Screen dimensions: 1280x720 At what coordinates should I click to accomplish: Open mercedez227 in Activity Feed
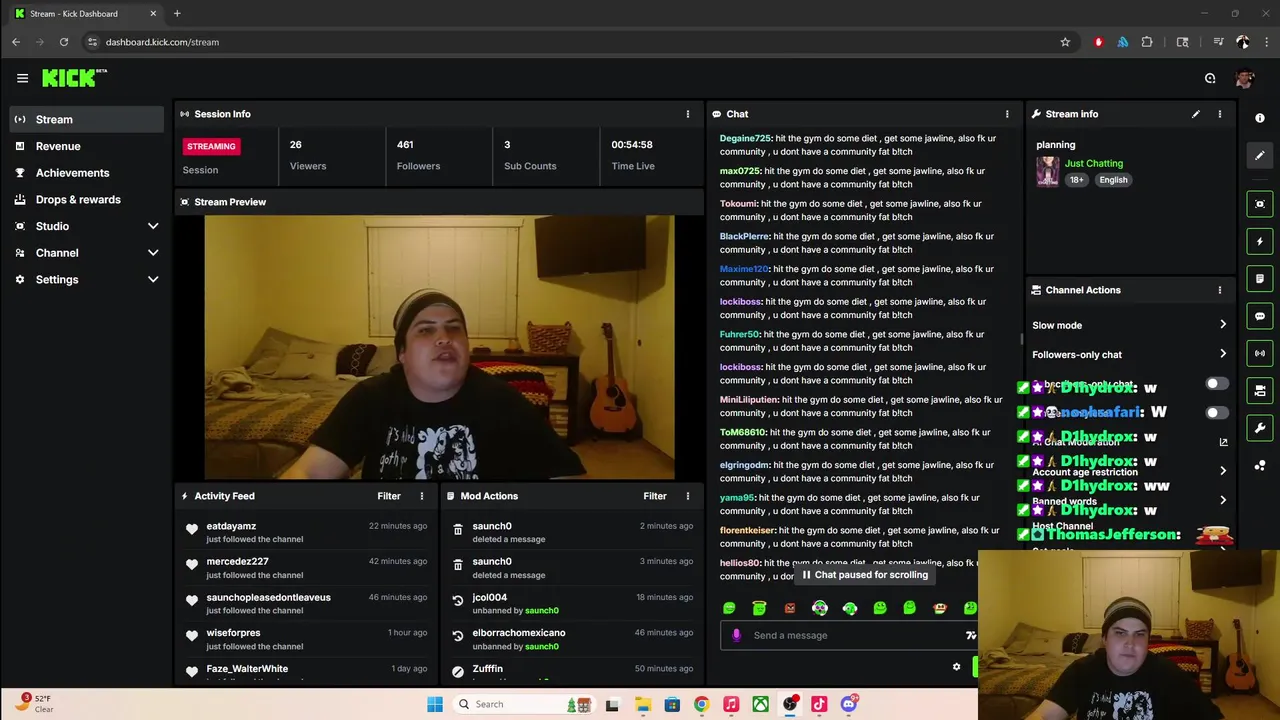click(x=237, y=562)
